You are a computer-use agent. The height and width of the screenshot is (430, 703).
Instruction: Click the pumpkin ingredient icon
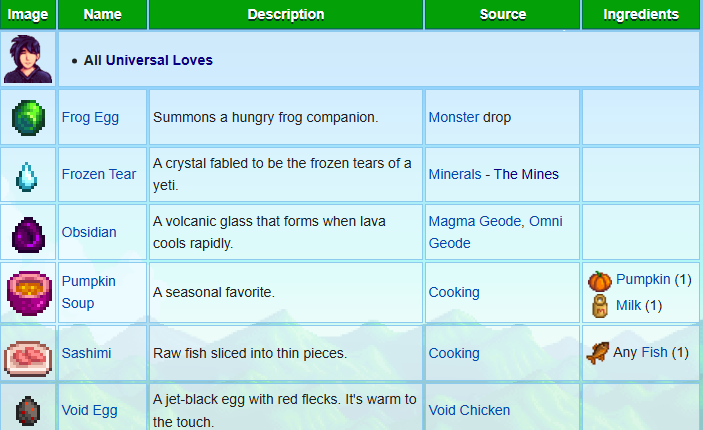599,280
